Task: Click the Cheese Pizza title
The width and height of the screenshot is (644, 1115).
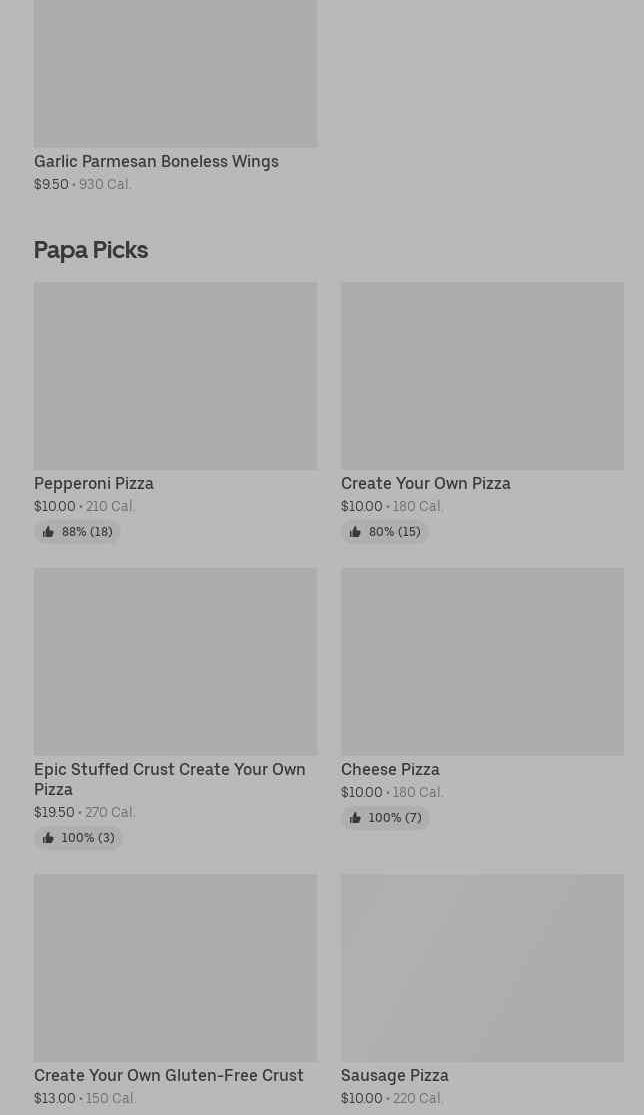Action: click(x=390, y=769)
